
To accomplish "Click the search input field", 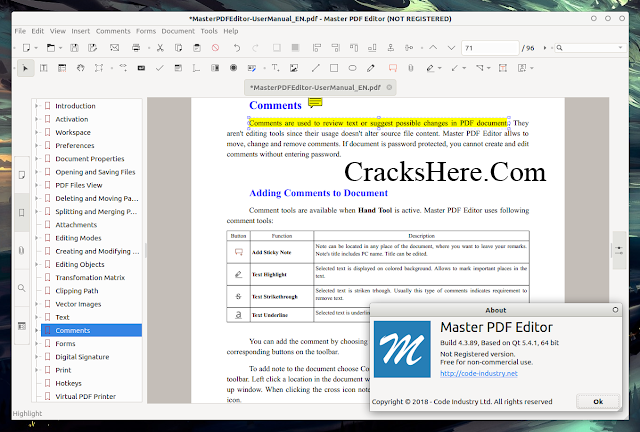I will click(x=591, y=48).
